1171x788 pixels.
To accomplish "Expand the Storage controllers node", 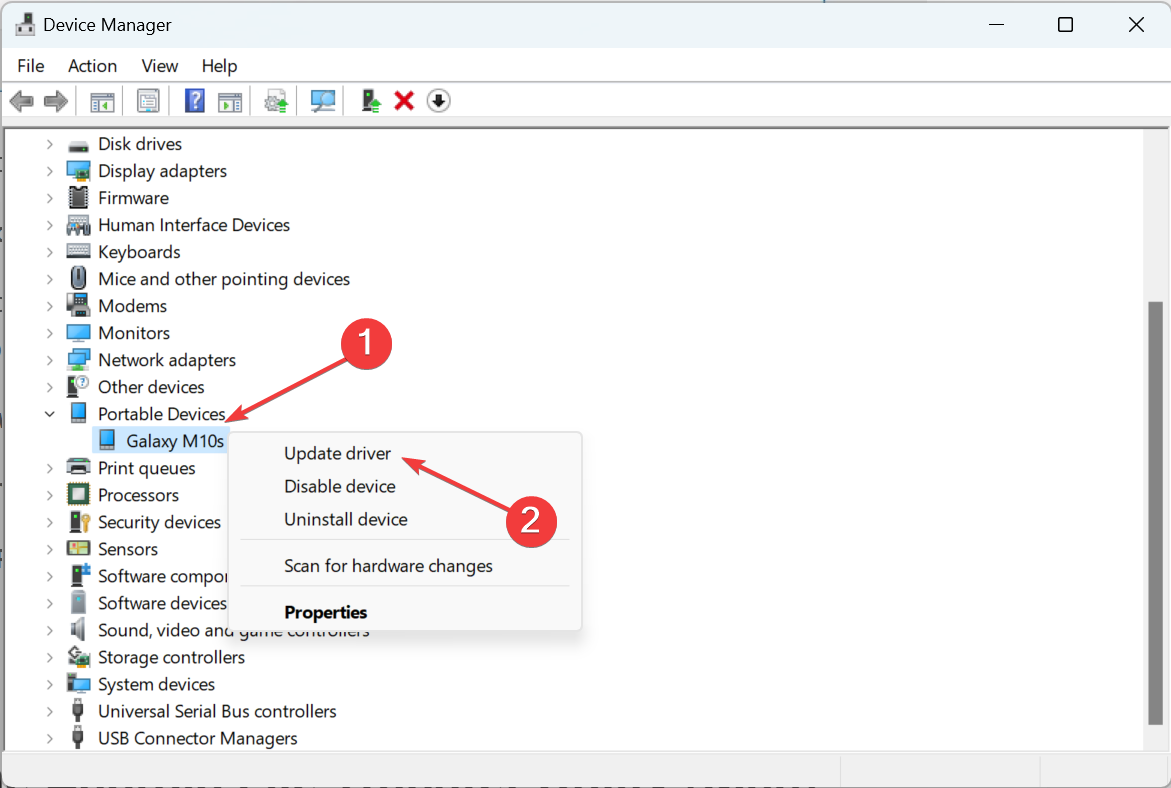I will click(49, 657).
